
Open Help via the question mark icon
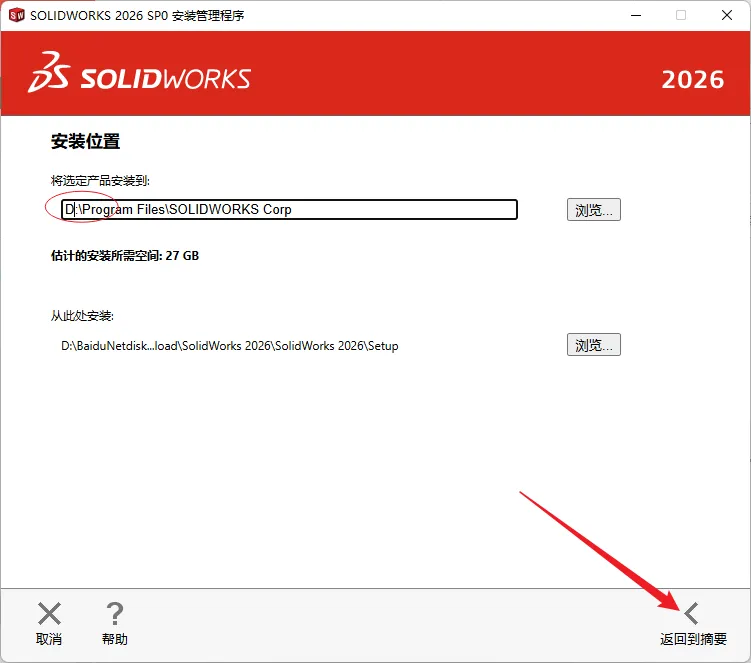coord(114,614)
